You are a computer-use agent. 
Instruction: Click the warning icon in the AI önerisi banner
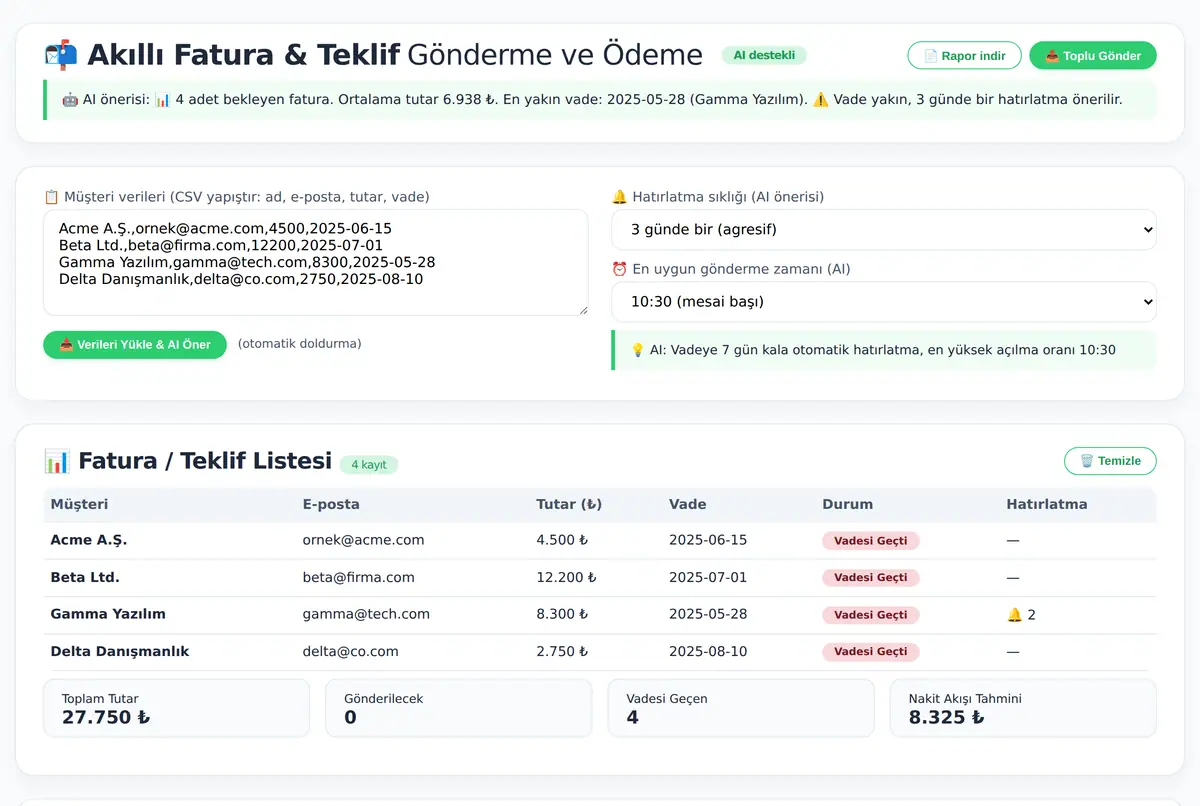[x=820, y=100]
